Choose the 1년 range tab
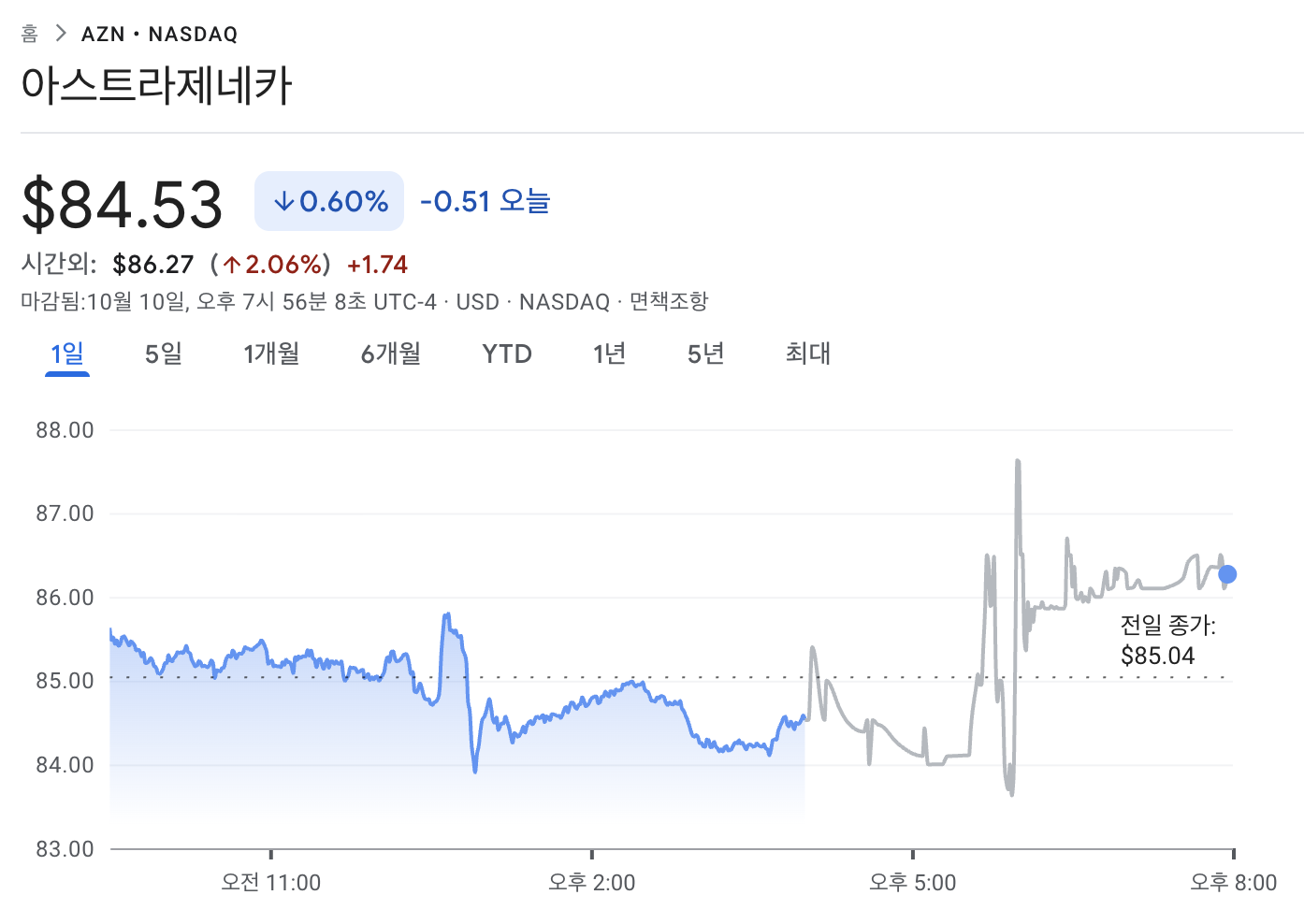 click(609, 354)
